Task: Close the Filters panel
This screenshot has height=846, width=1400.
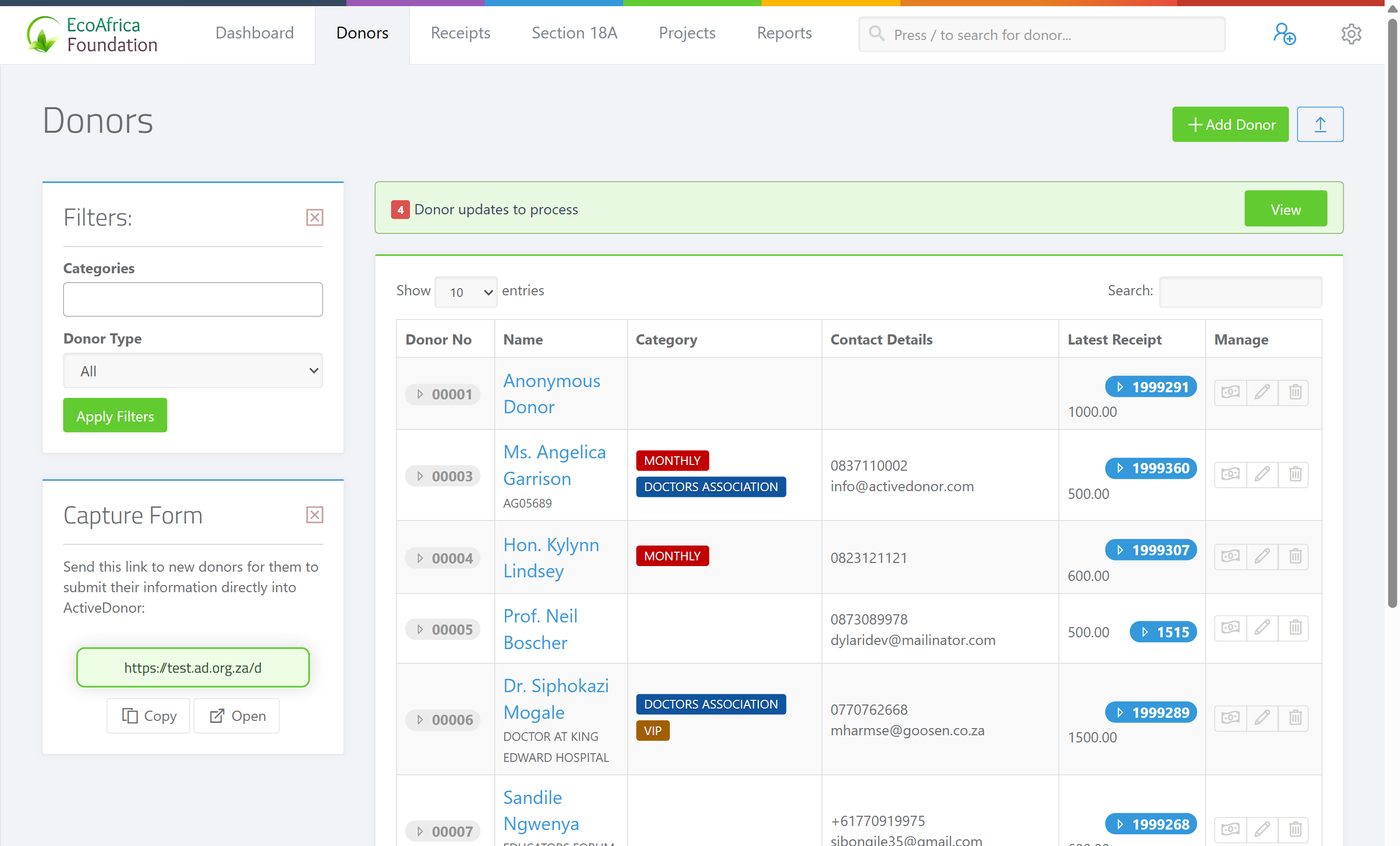Action: click(x=314, y=217)
